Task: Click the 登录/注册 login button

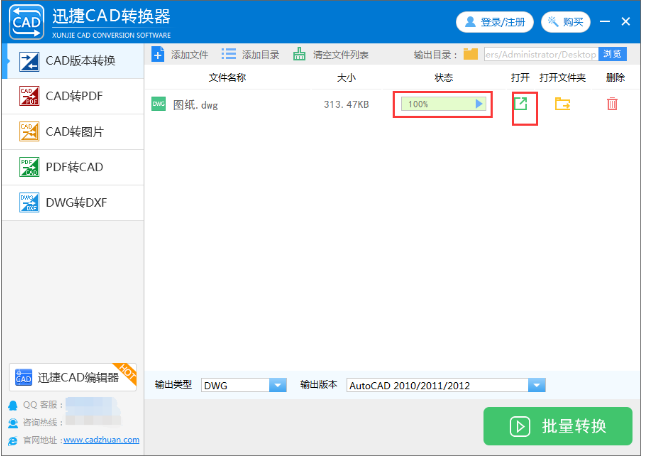Action: tap(495, 22)
